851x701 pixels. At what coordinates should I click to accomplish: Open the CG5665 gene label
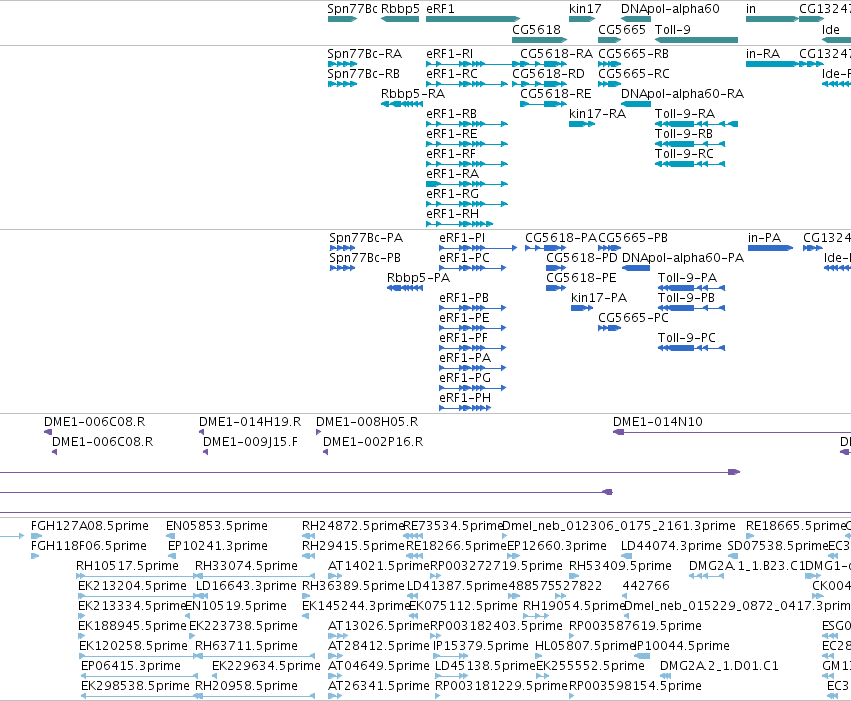(x=621, y=29)
